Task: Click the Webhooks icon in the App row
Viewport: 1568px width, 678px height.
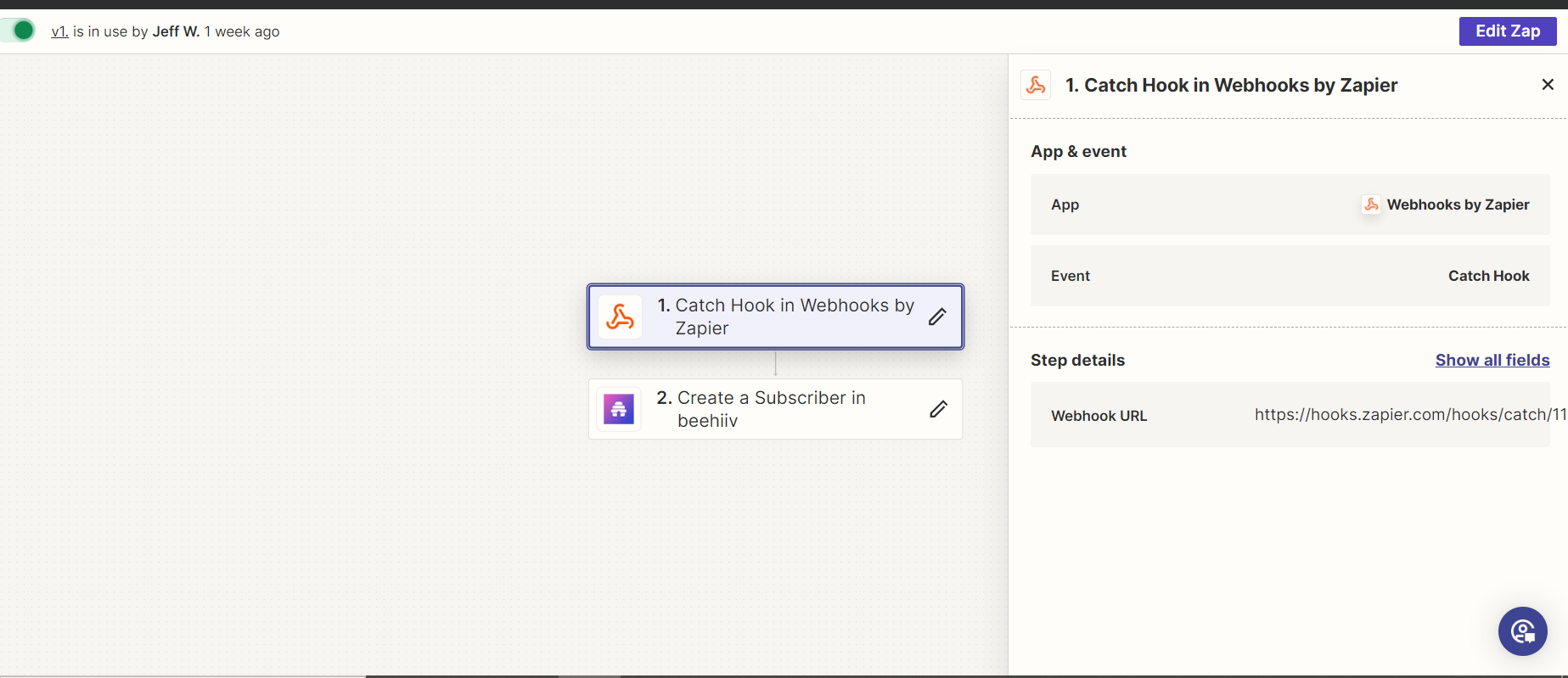Action: coord(1371,205)
